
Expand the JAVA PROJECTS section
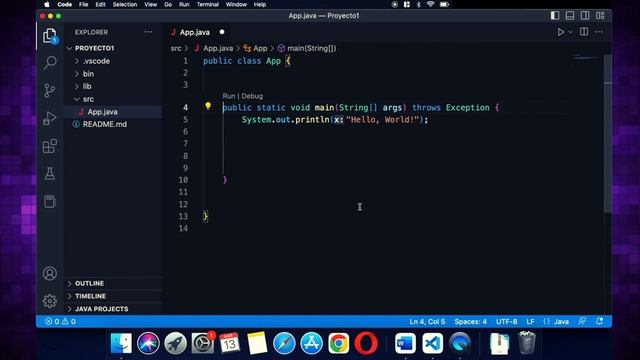coord(113,309)
